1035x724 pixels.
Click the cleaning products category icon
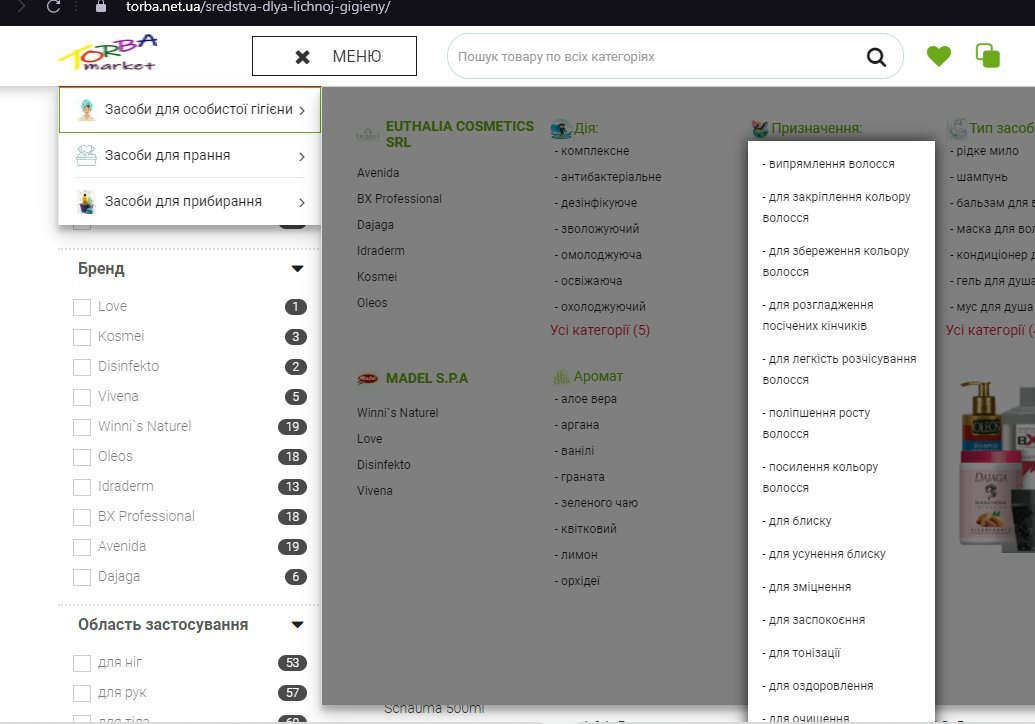[x=86, y=202]
